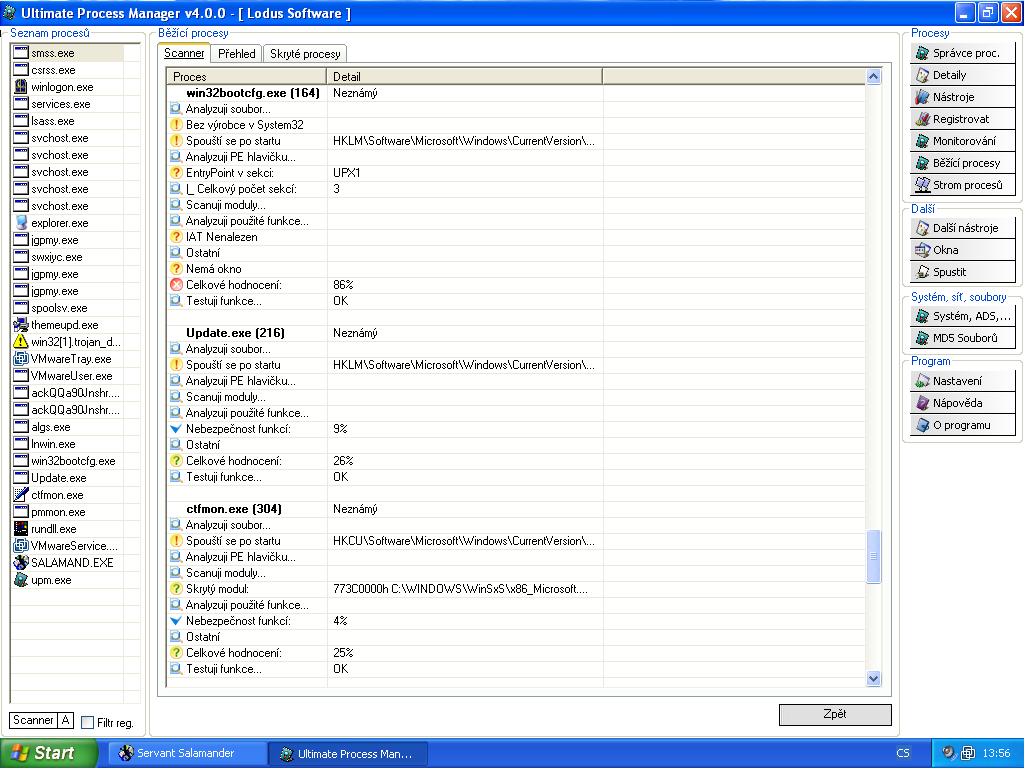The height and width of the screenshot is (768, 1024).
Task: Click the Scanner button at bottom left
Action: pyautogui.click(x=33, y=720)
